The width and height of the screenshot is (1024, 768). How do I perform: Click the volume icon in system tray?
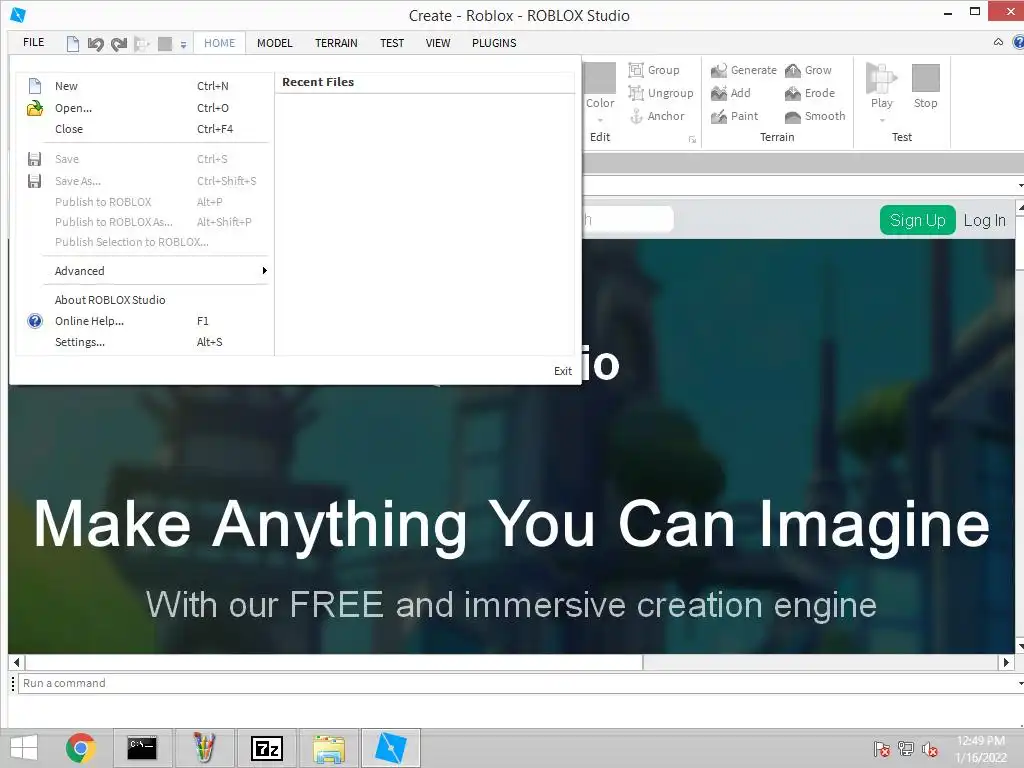click(930, 749)
